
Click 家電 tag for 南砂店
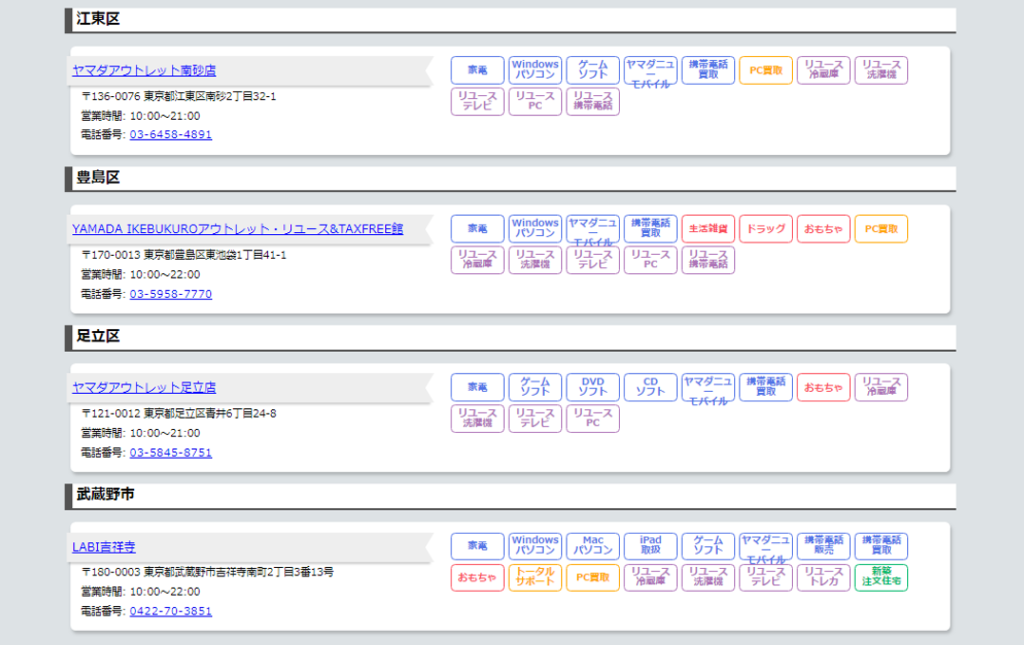477,70
